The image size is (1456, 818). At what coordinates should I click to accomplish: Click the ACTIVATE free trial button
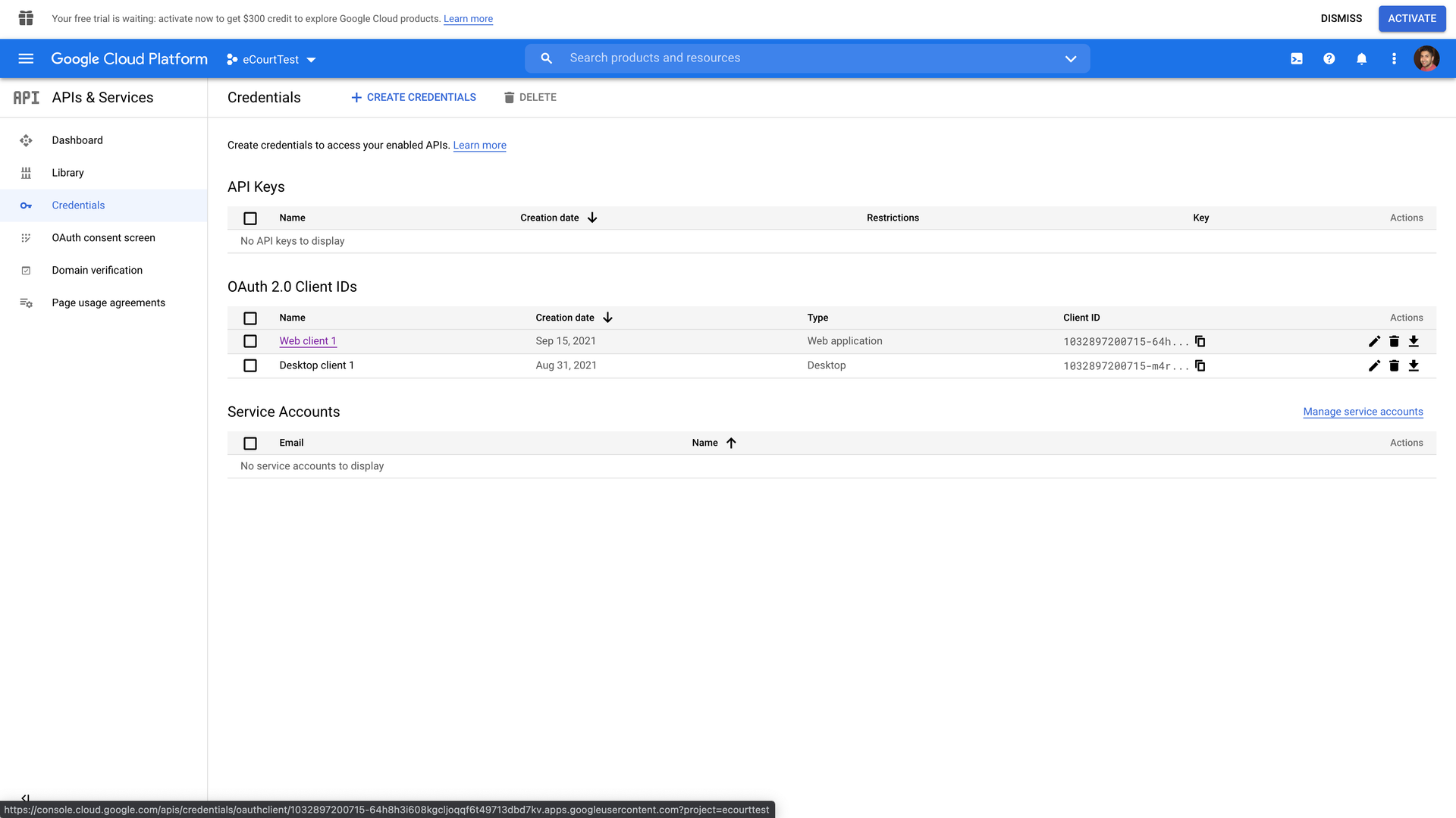[1412, 18]
